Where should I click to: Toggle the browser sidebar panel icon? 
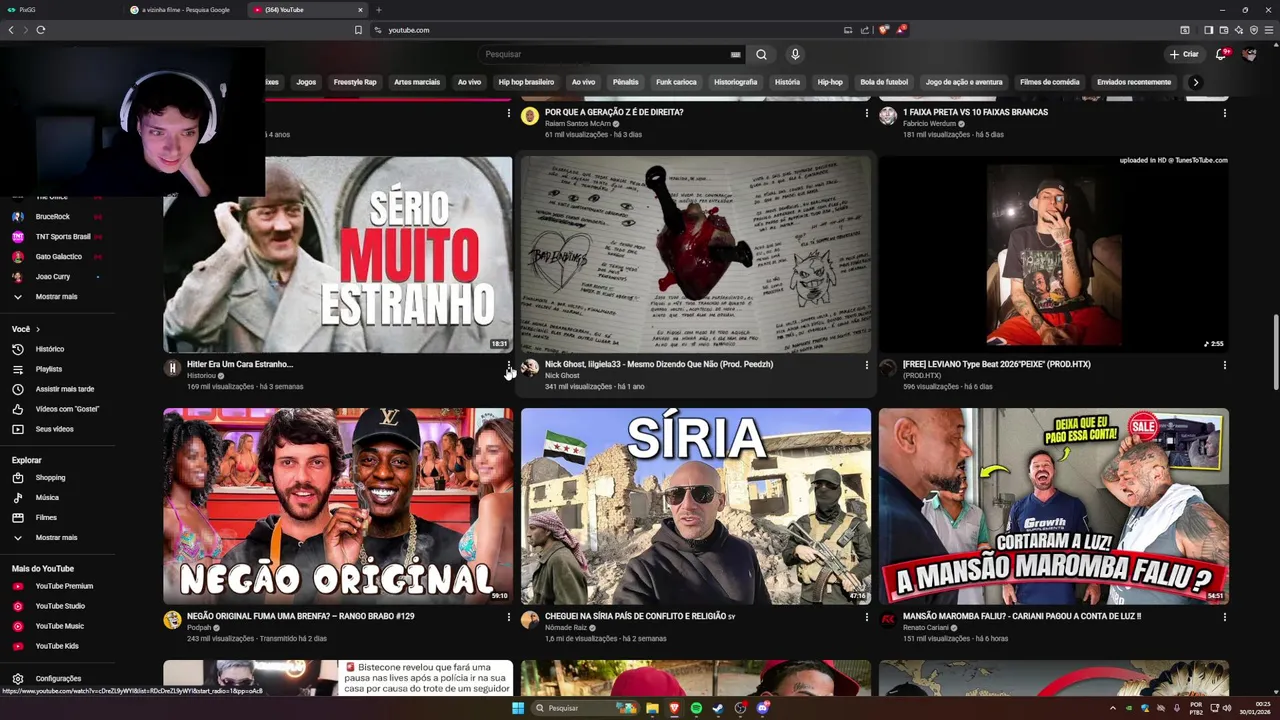[1208, 30]
